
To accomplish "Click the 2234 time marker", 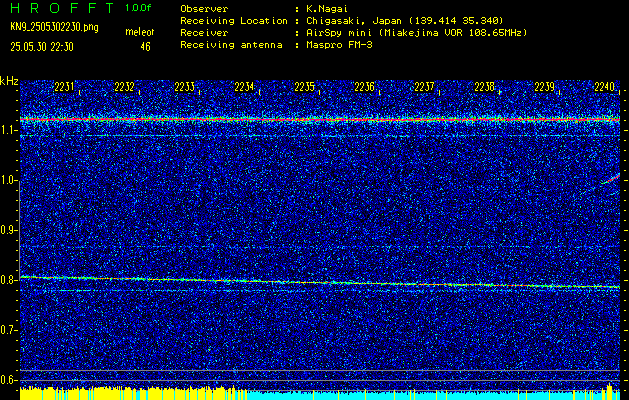I will tap(245, 87).
